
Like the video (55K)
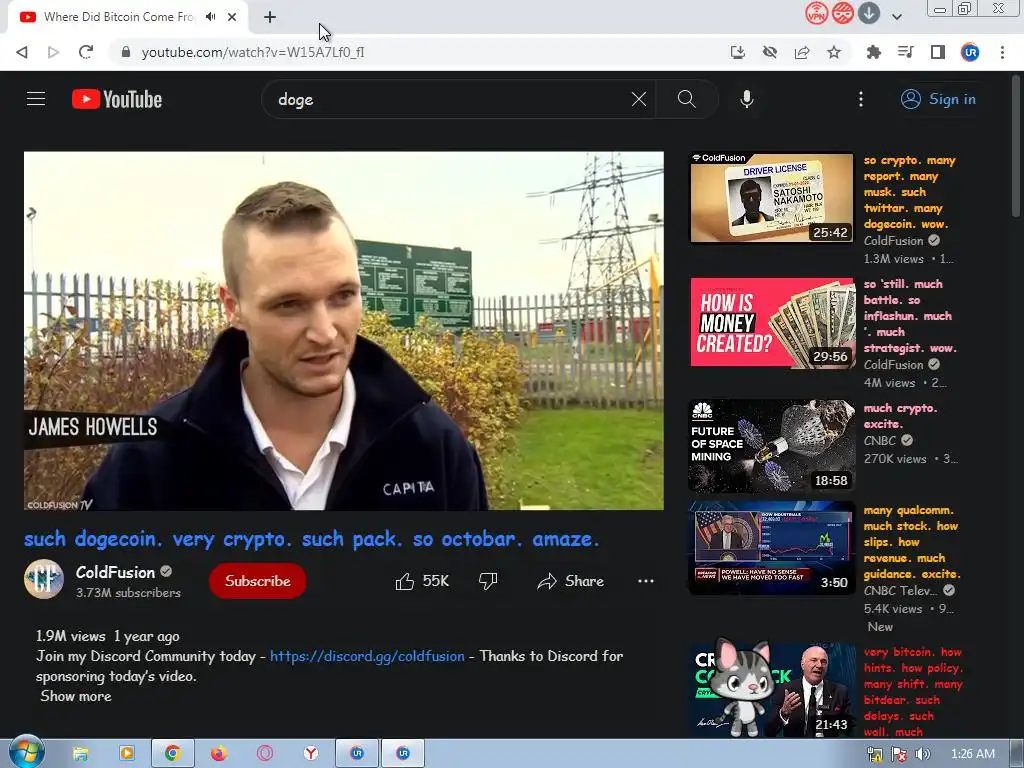coord(422,581)
